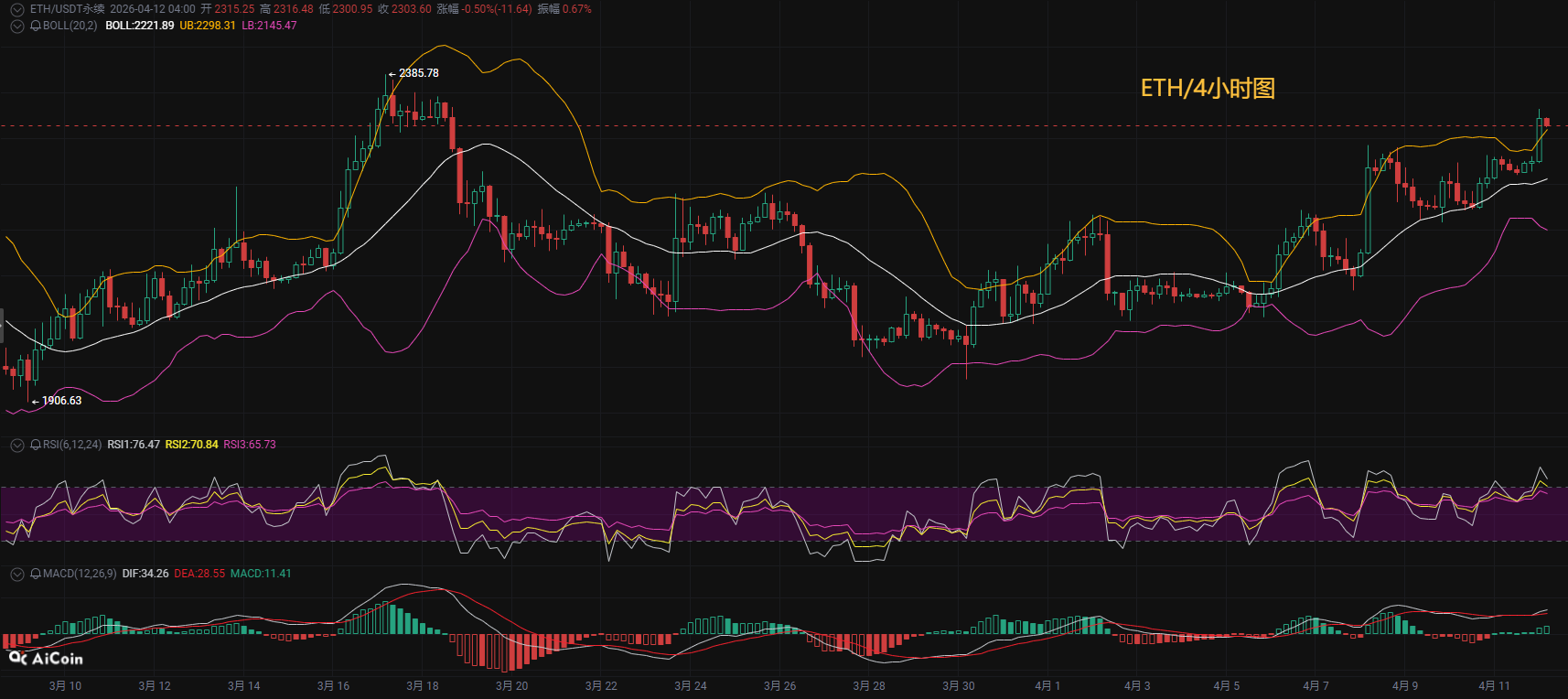The image size is (1568, 699).
Task: Click the ETH/USDT永续 symbol name
Action: 67,9
